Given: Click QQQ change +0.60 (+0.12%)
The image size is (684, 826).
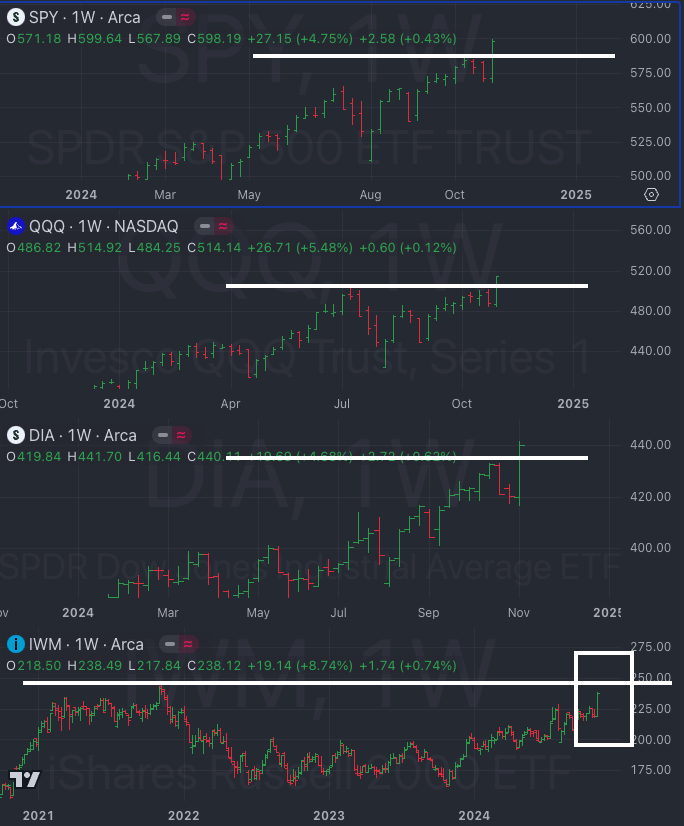Looking at the screenshot, I should [x=408, y=248].
